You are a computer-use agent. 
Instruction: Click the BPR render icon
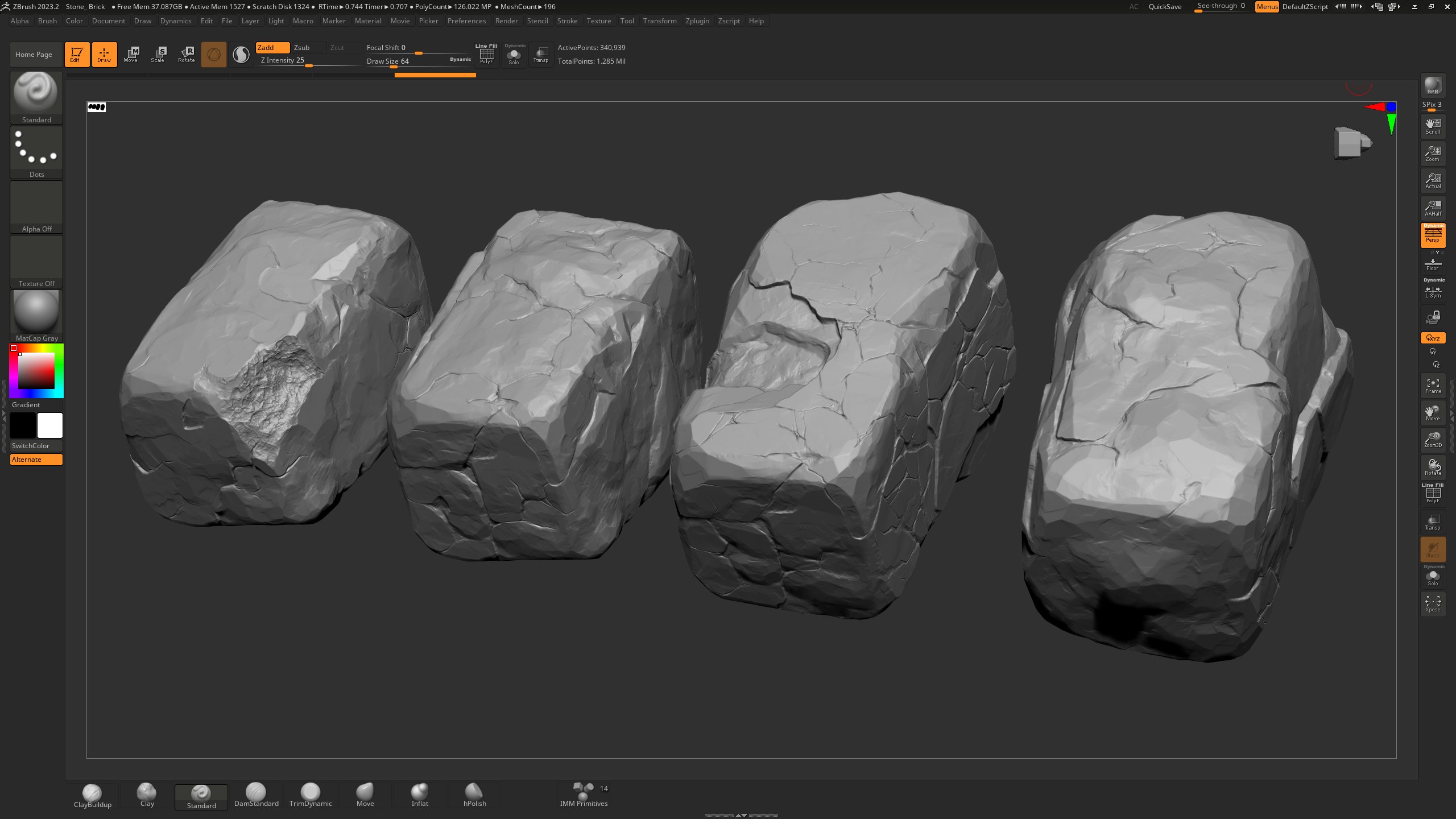click(1432, 86)
